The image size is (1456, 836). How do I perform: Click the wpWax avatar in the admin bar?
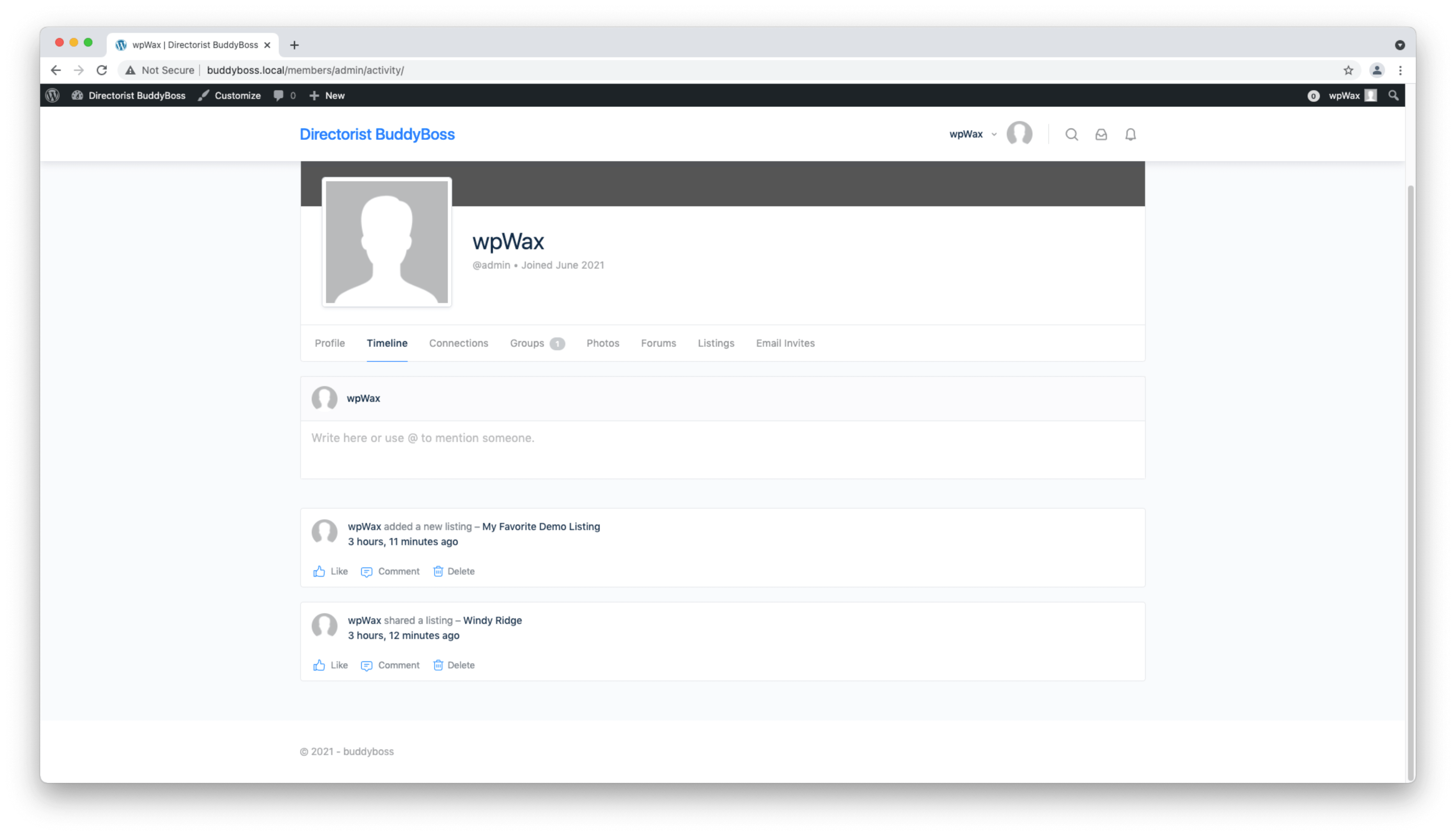click(x=1371, y=95)
